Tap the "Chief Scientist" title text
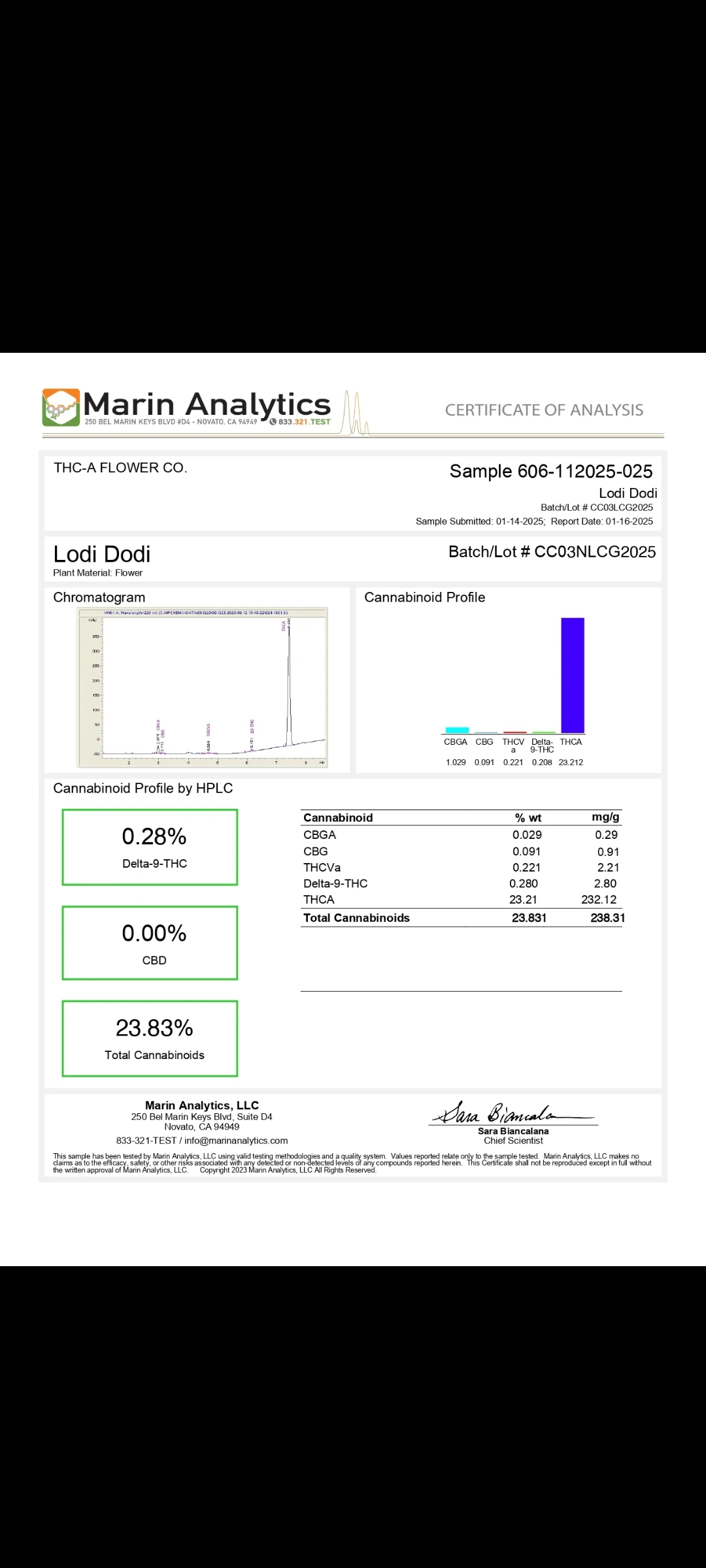The height and width of the screenshot is (1568, 706). [x=513, y=1141]
